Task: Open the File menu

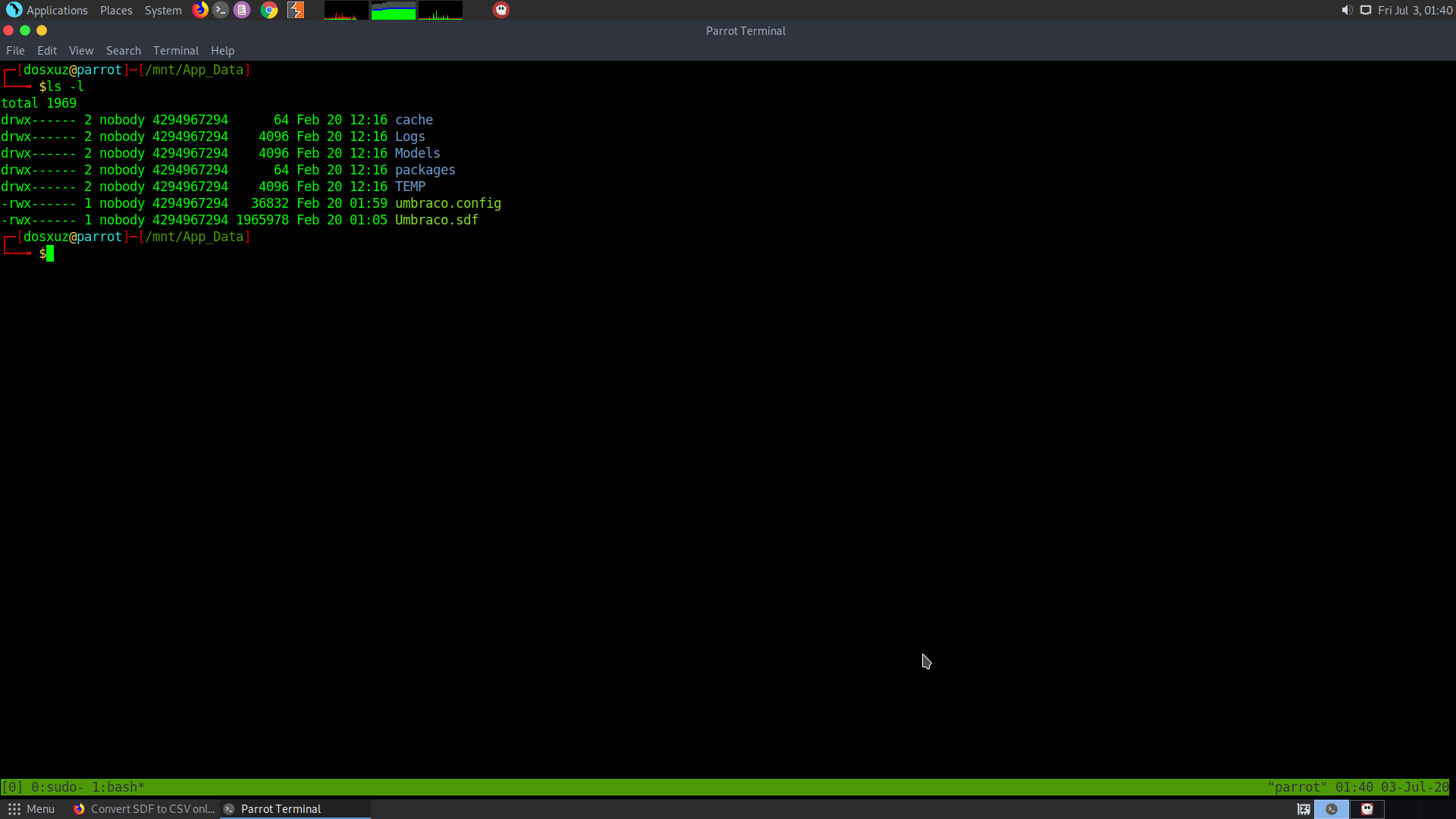Action: 15,51
